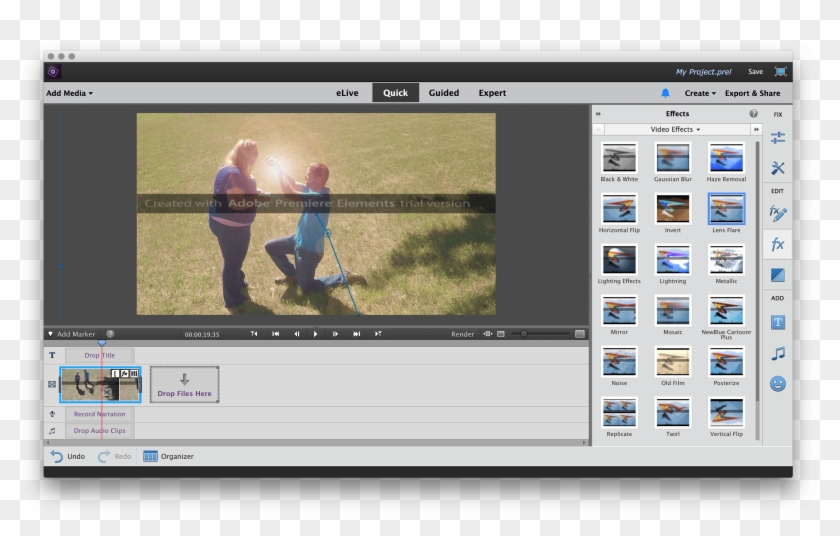
Task: Click the Record Narration placeholder
Action: (100, 414)
